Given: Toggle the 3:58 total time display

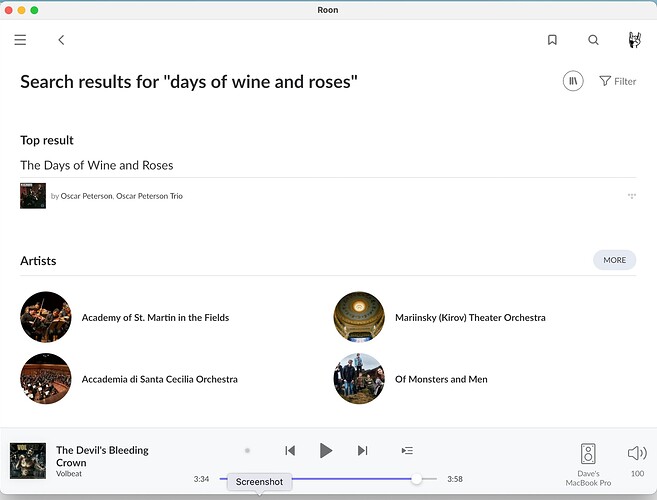Looking at the screenshot, I should [x=455, y=479].
